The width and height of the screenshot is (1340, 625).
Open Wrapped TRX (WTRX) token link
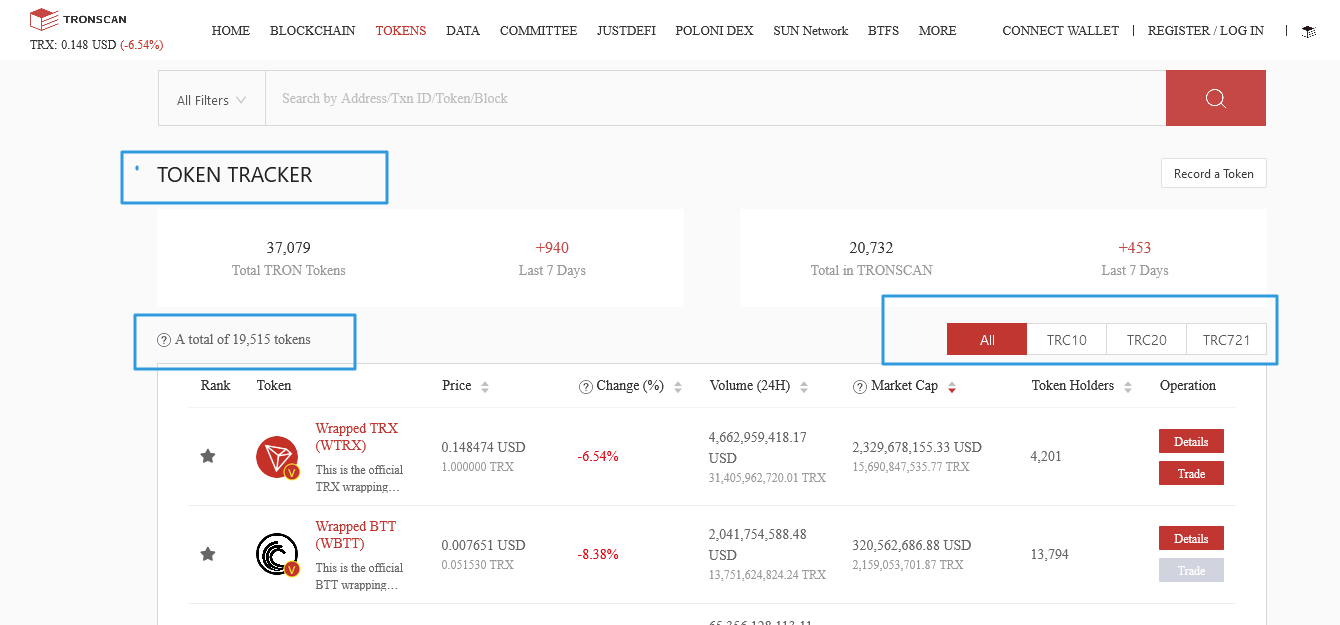coord(356,437)
